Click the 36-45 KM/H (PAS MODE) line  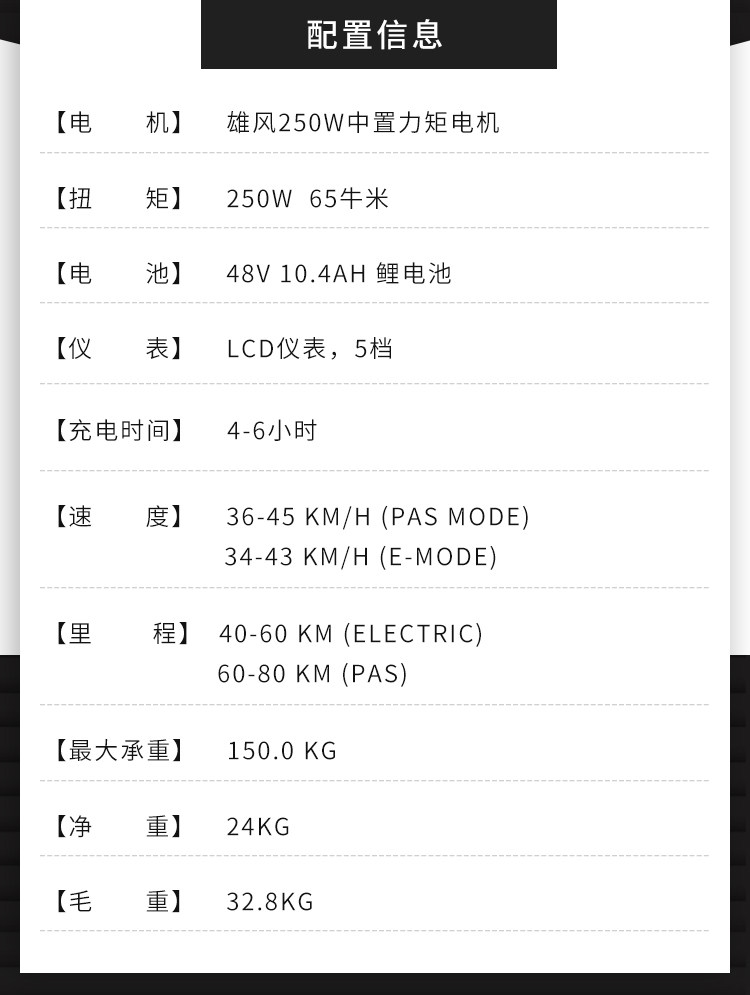(x=377, y=517)
